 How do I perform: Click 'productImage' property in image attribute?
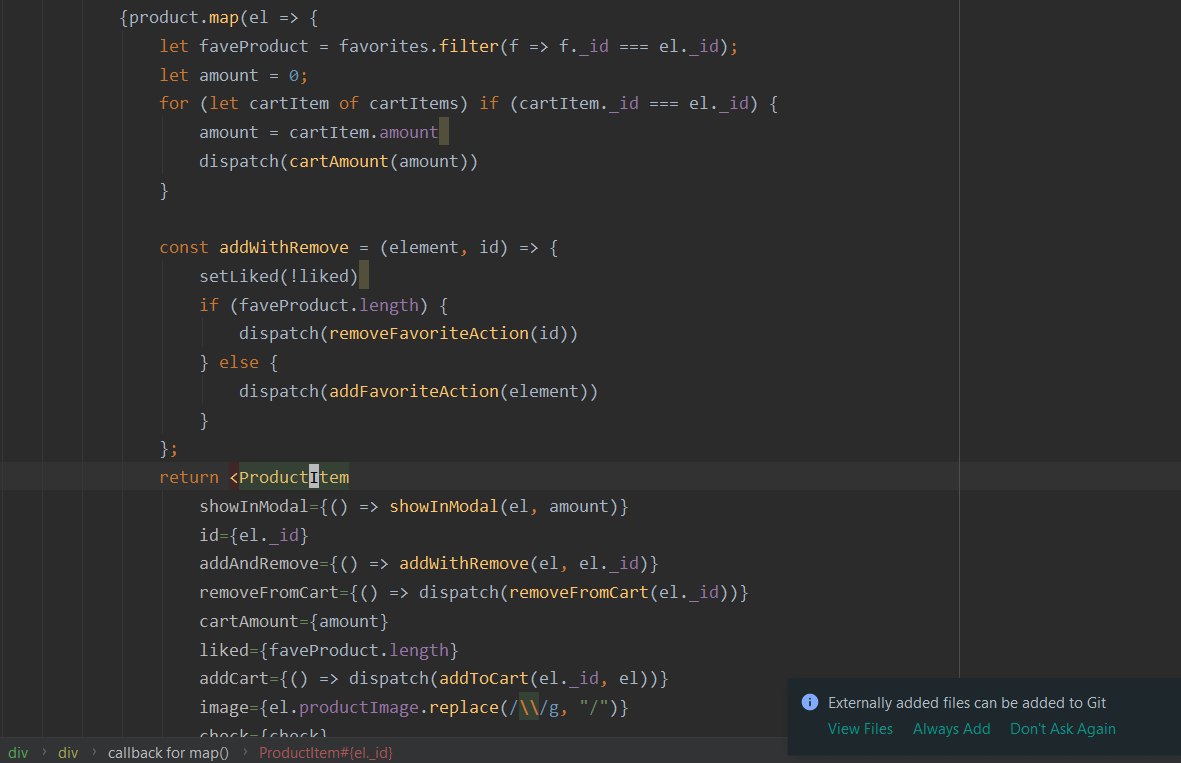(359, 707)
